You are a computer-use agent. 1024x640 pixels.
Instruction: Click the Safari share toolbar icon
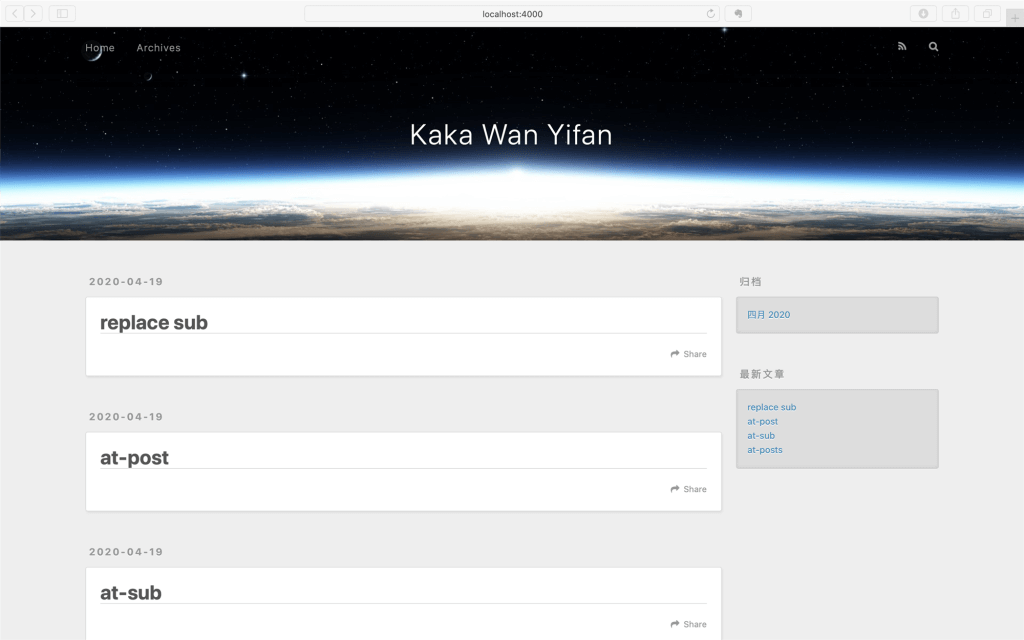coord(954,14)
